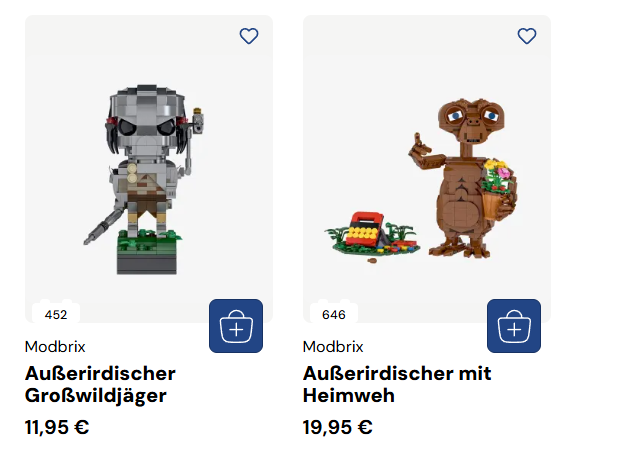Screen dimensions: 644x457
Task: Open the Außerirdischer Großwildjäger product title
Action: click(100, 384)
